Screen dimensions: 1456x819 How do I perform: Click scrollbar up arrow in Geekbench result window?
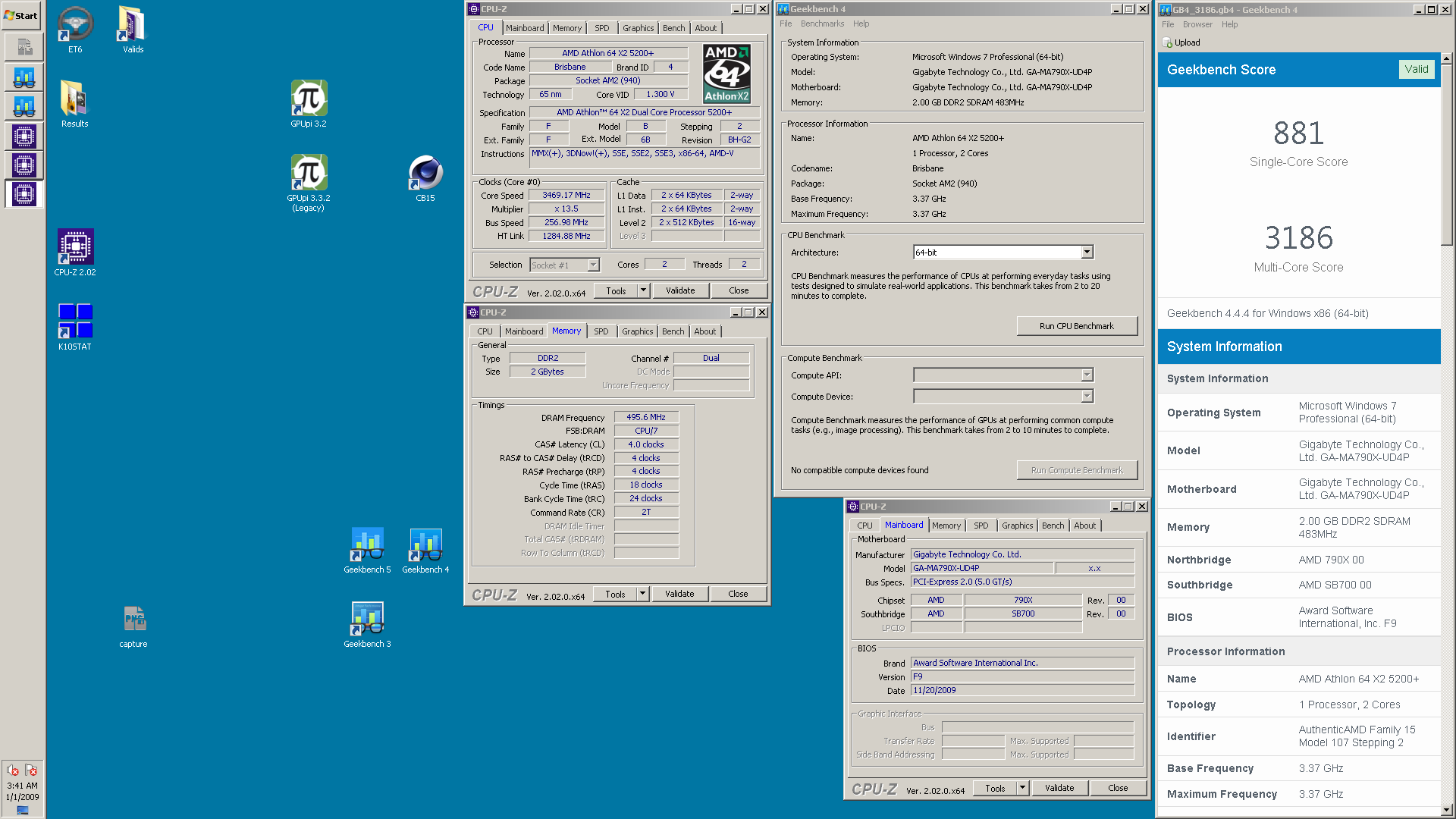[x=1447, y=58]
